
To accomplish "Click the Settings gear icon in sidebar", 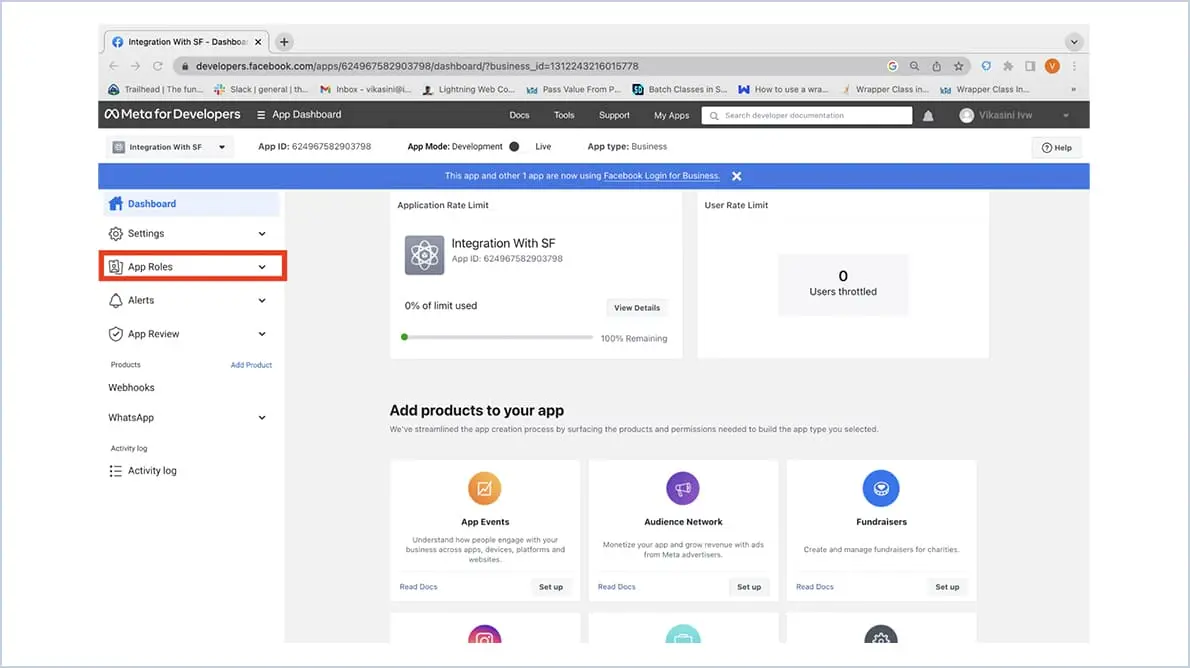I will [115, 234].
